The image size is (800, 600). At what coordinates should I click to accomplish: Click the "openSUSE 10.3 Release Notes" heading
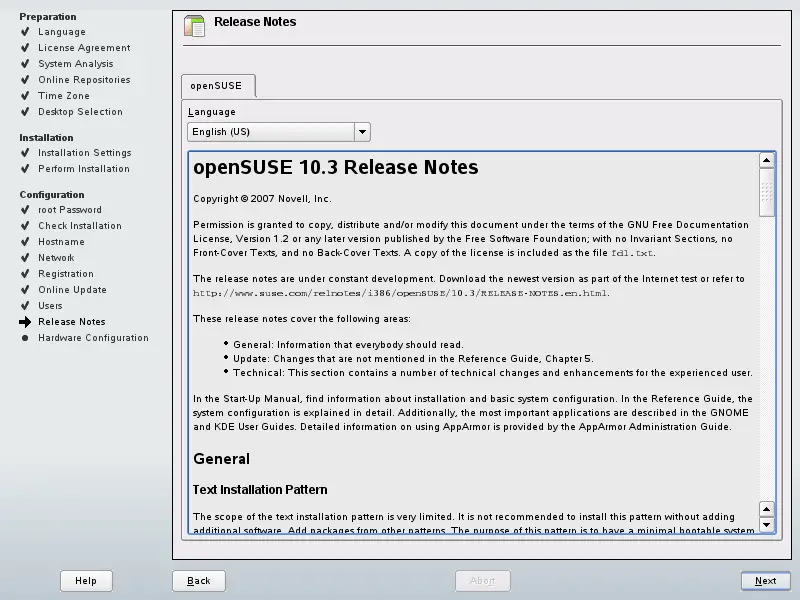coord(336,167)
